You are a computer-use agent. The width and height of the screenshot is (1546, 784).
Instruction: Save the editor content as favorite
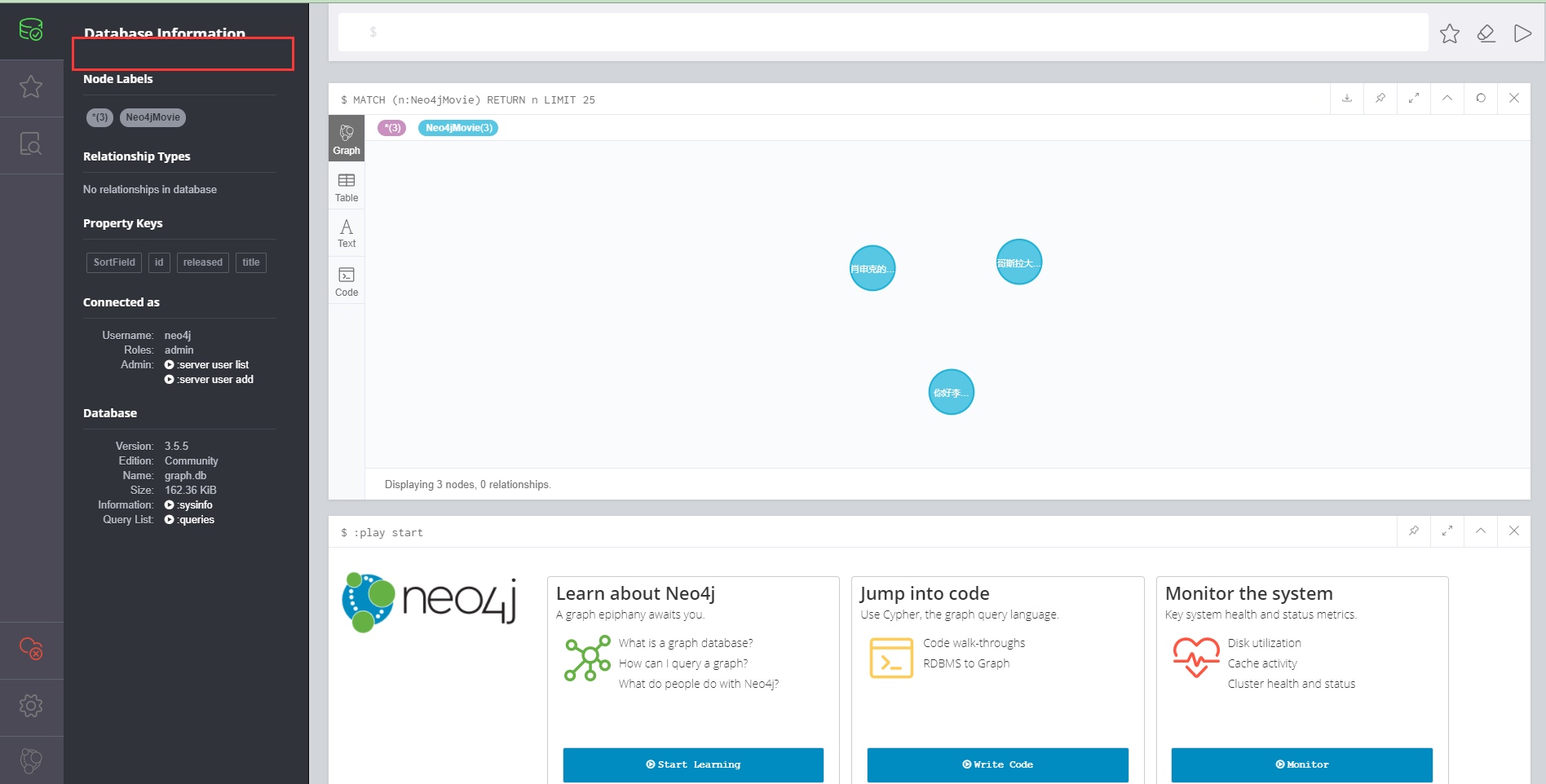[x=1449, y=33]
